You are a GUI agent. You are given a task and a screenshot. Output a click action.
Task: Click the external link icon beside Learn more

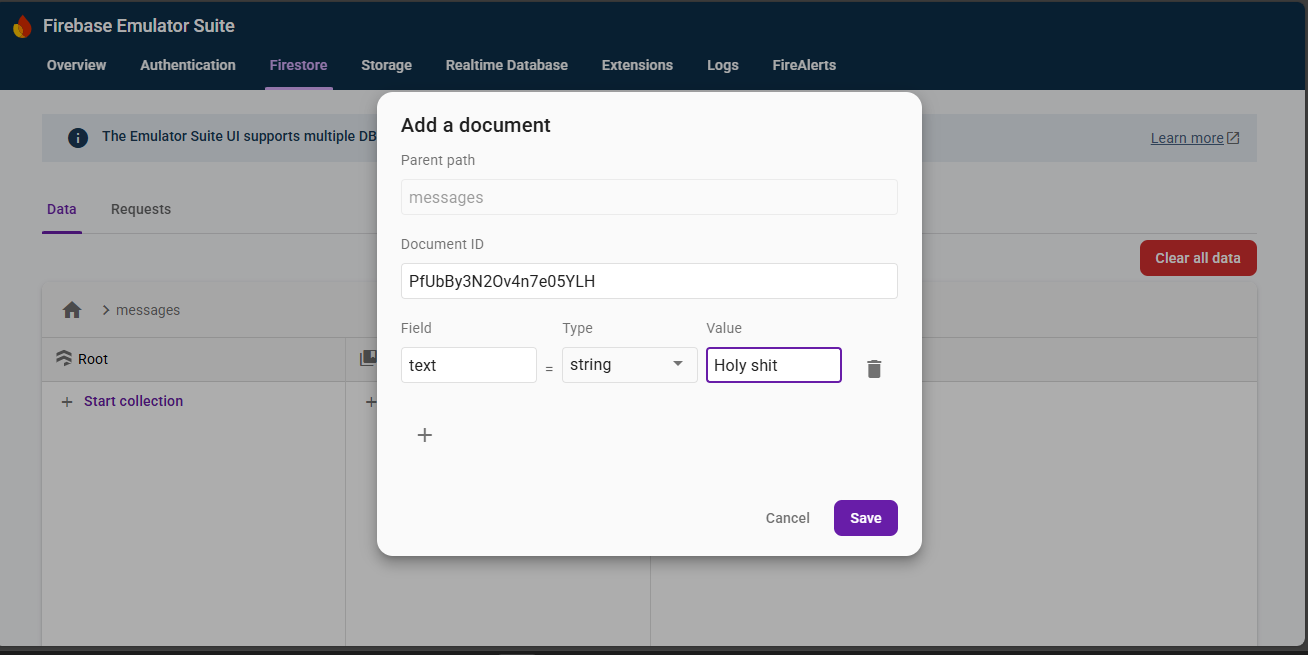[x=1235, y=137]
